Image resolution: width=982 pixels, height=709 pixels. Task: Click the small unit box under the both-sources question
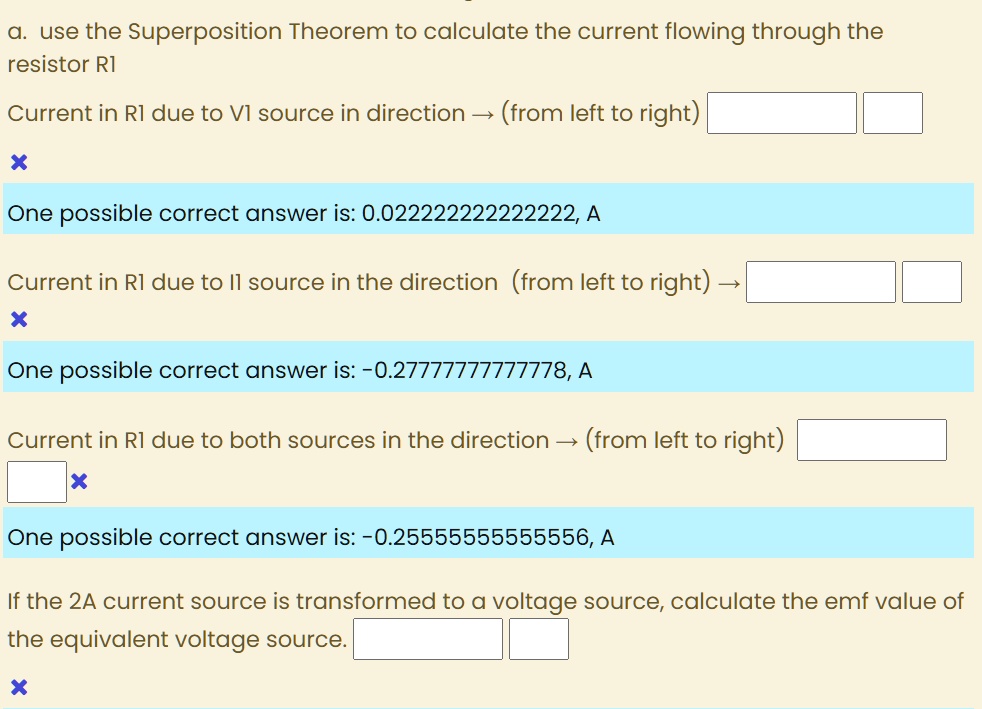pyautogui.click(x=36, y=482)
